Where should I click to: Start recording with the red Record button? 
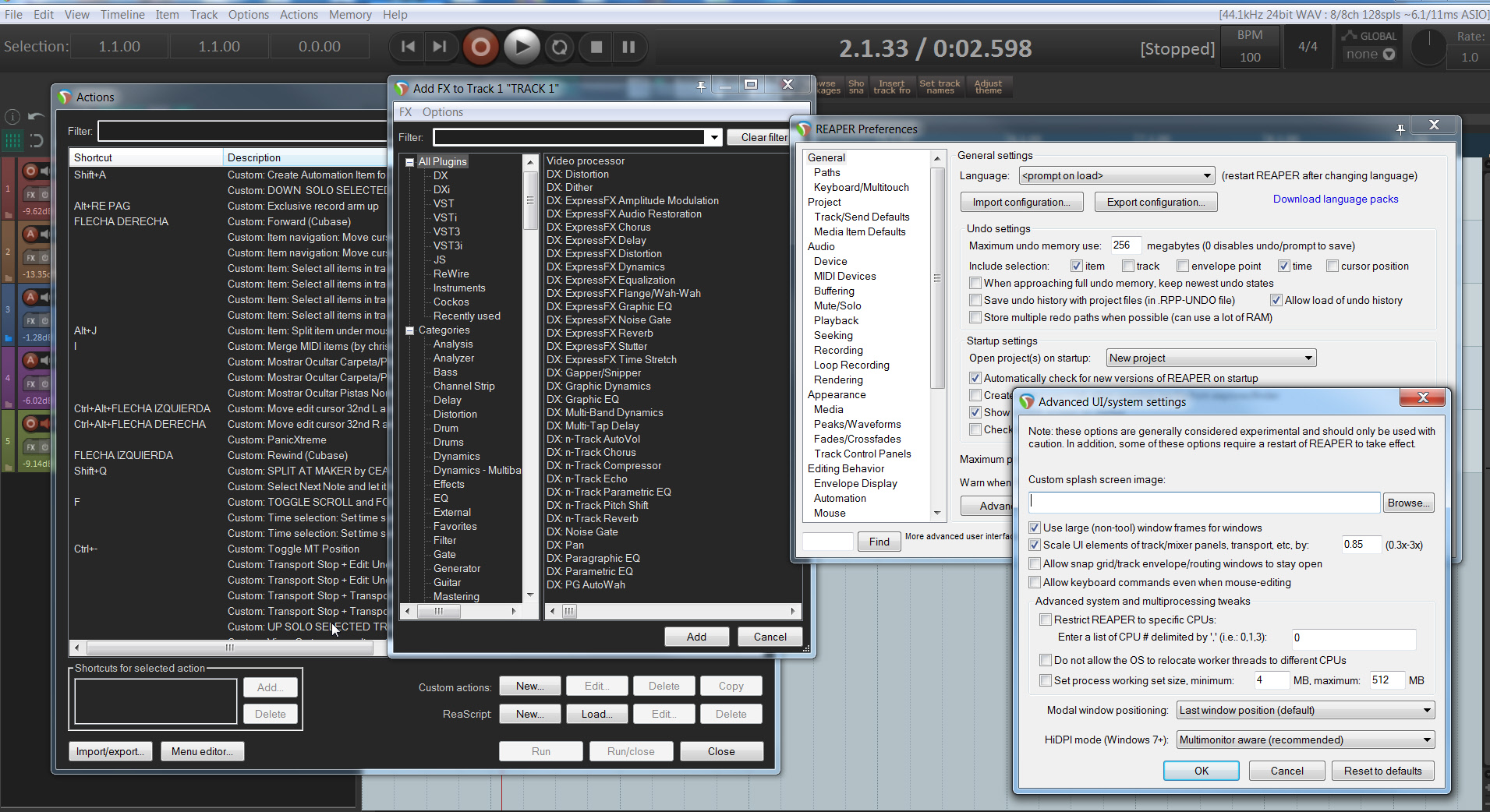tap(480, 48)
